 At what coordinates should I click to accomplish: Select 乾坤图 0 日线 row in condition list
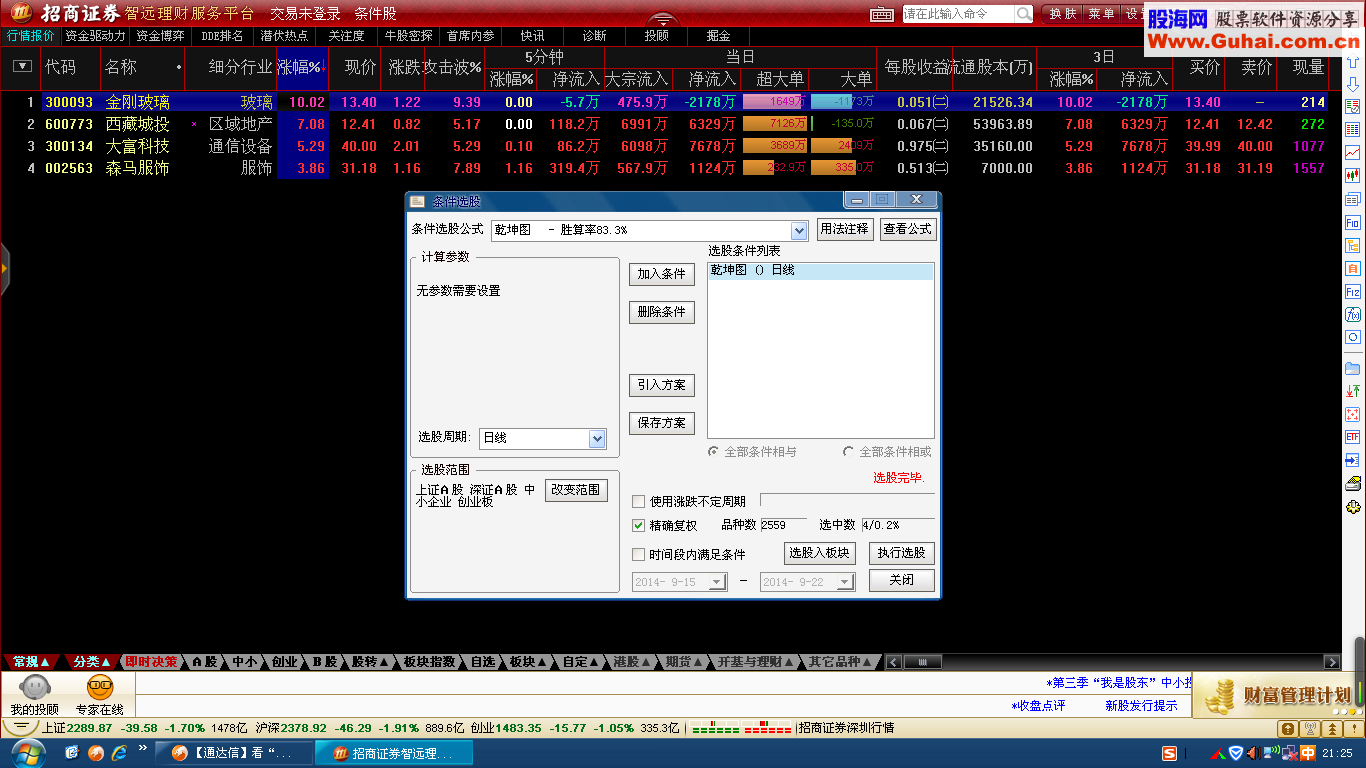(820, 271)
